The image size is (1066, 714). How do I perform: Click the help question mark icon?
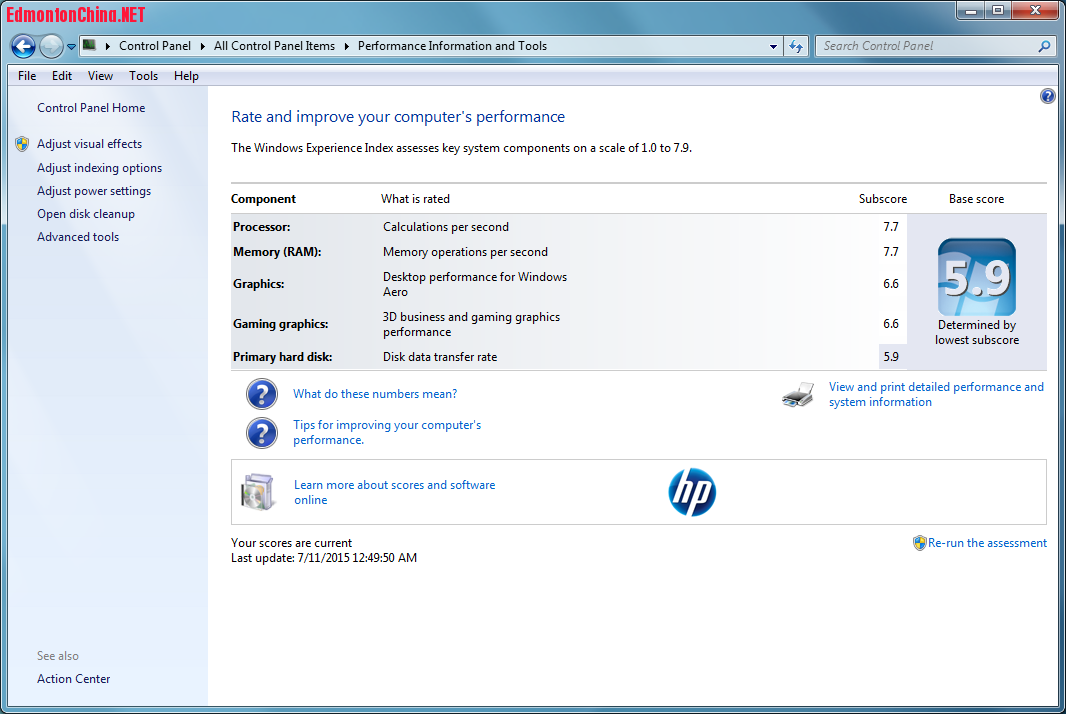pos(1047,96)
